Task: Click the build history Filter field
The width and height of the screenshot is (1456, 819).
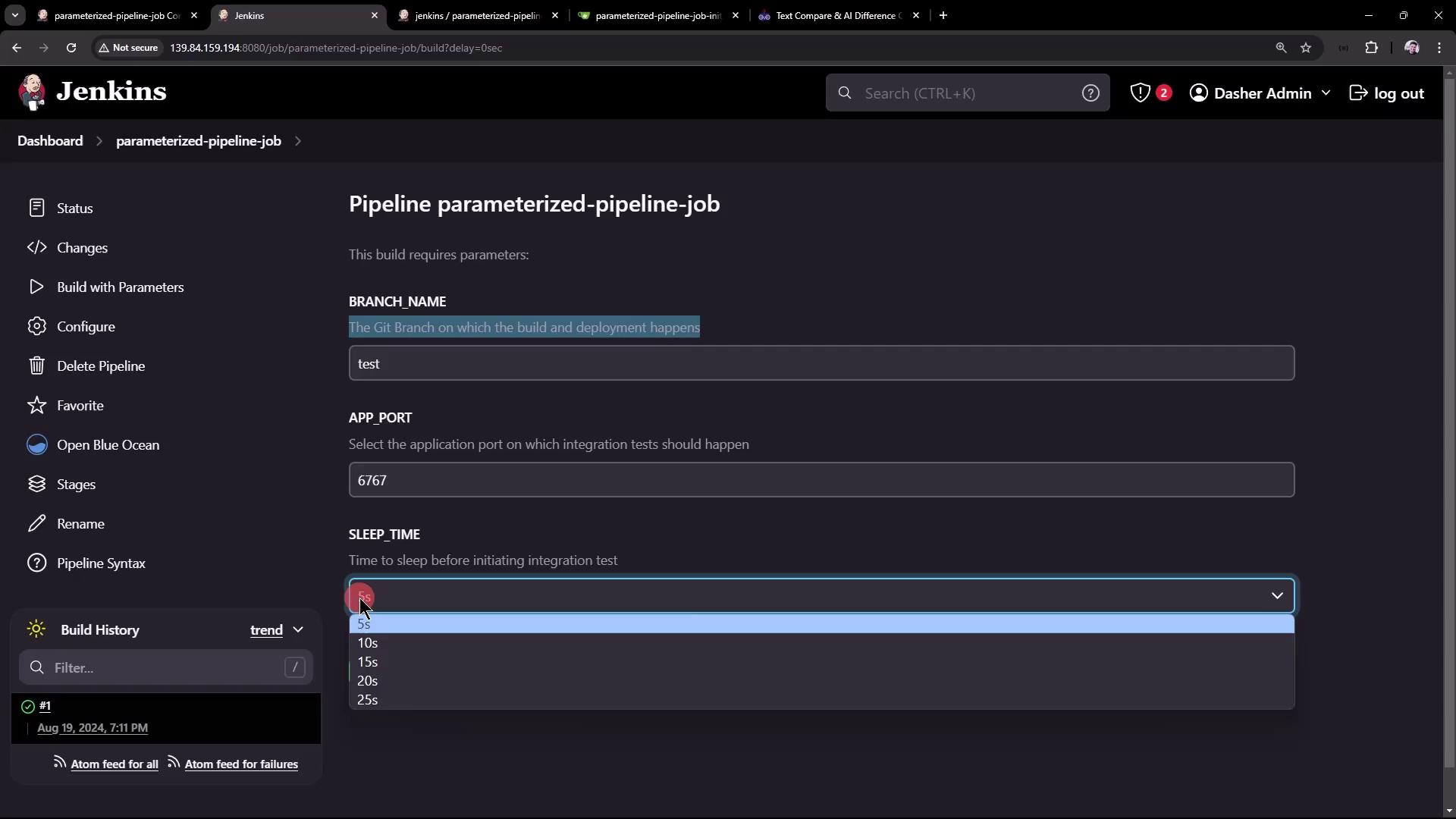Action: pos(165,667)
